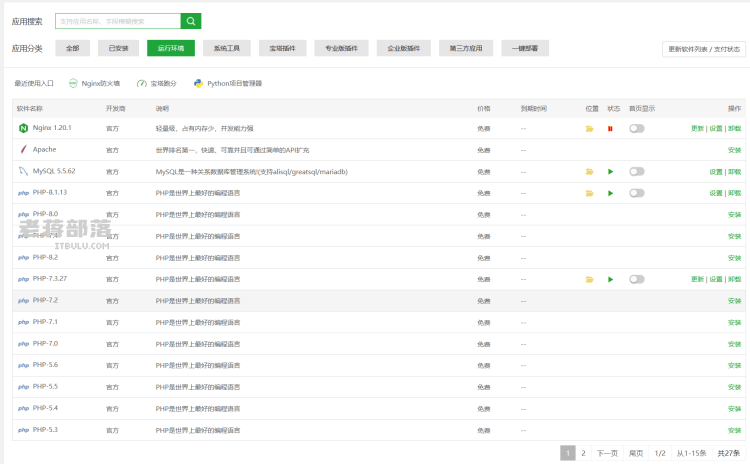
Task: Select the 一键部署 category tab
Action: click(525, 48)
